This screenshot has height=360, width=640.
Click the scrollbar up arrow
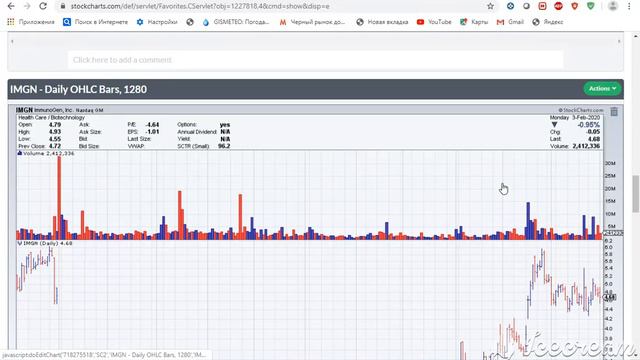tap(636, 36)
